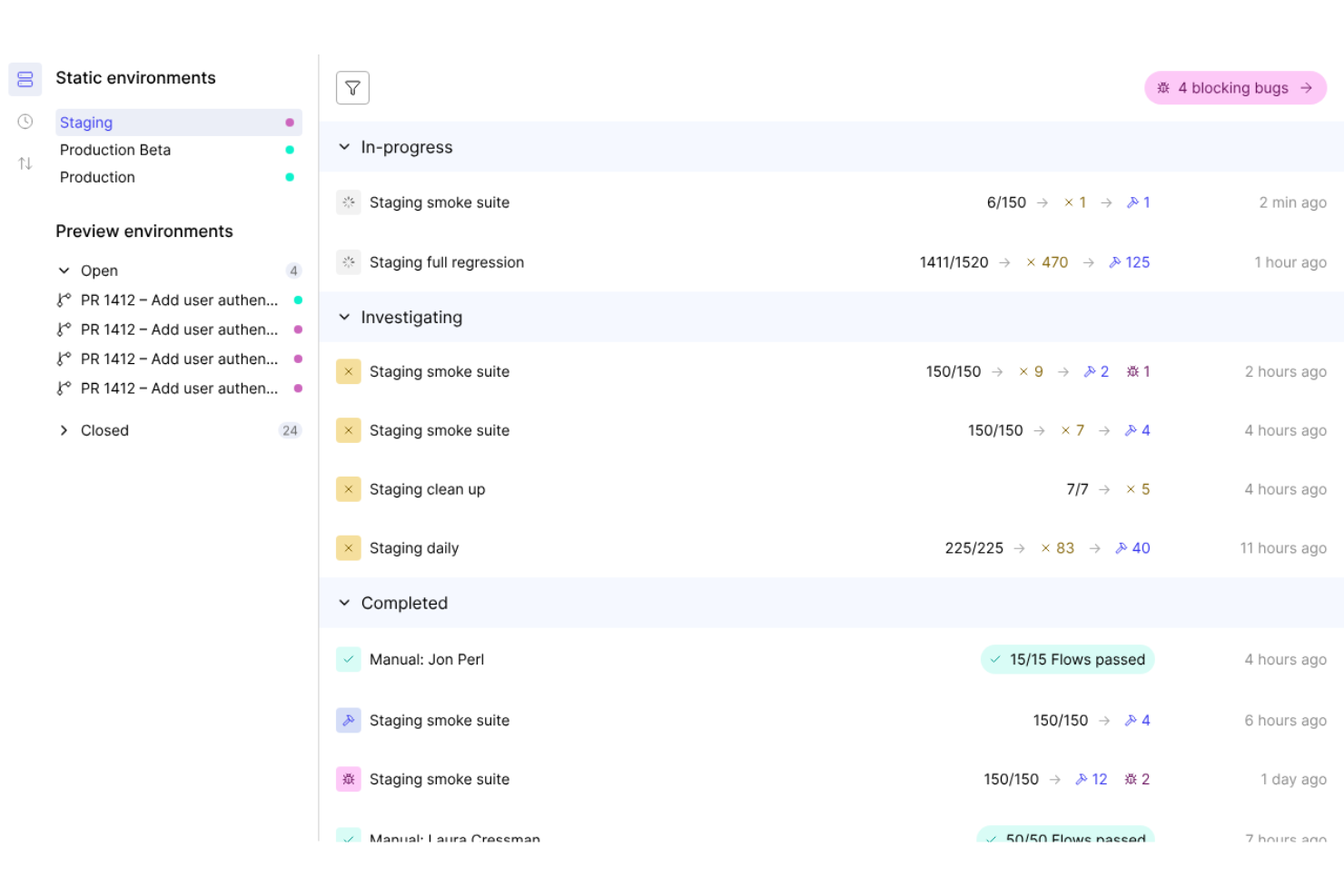Click the purple key icon on completed Staging smoke suite

[x=349, y=720]
